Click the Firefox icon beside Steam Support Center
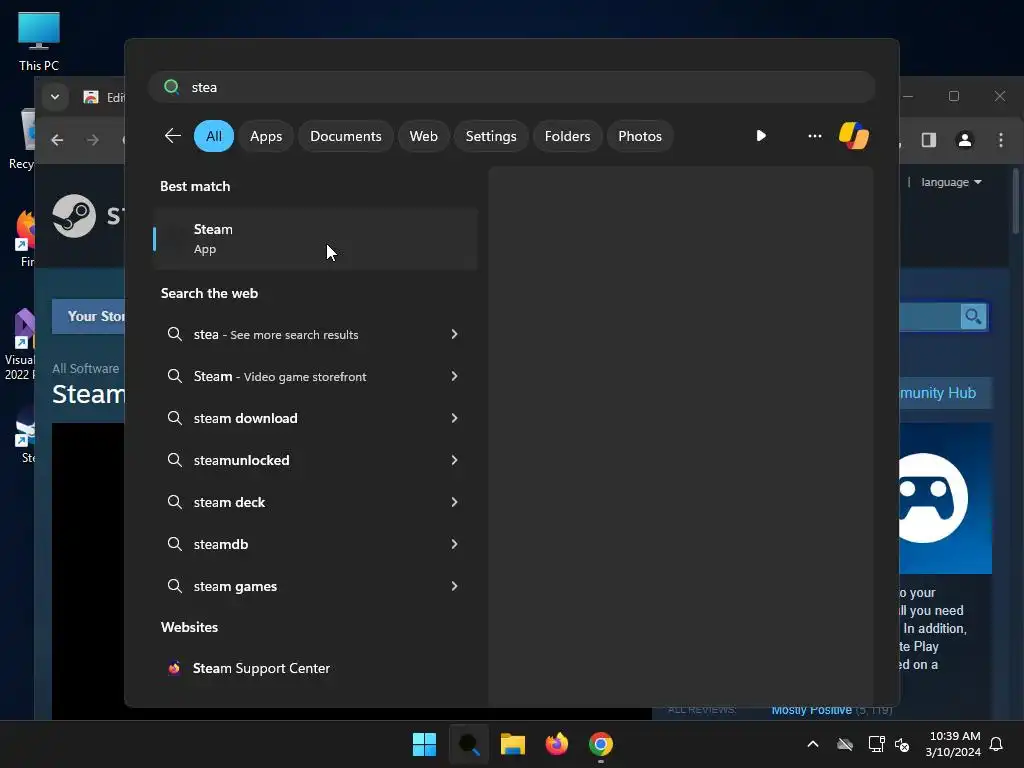The image size is (1024, 768). click(x=174, y=668)
